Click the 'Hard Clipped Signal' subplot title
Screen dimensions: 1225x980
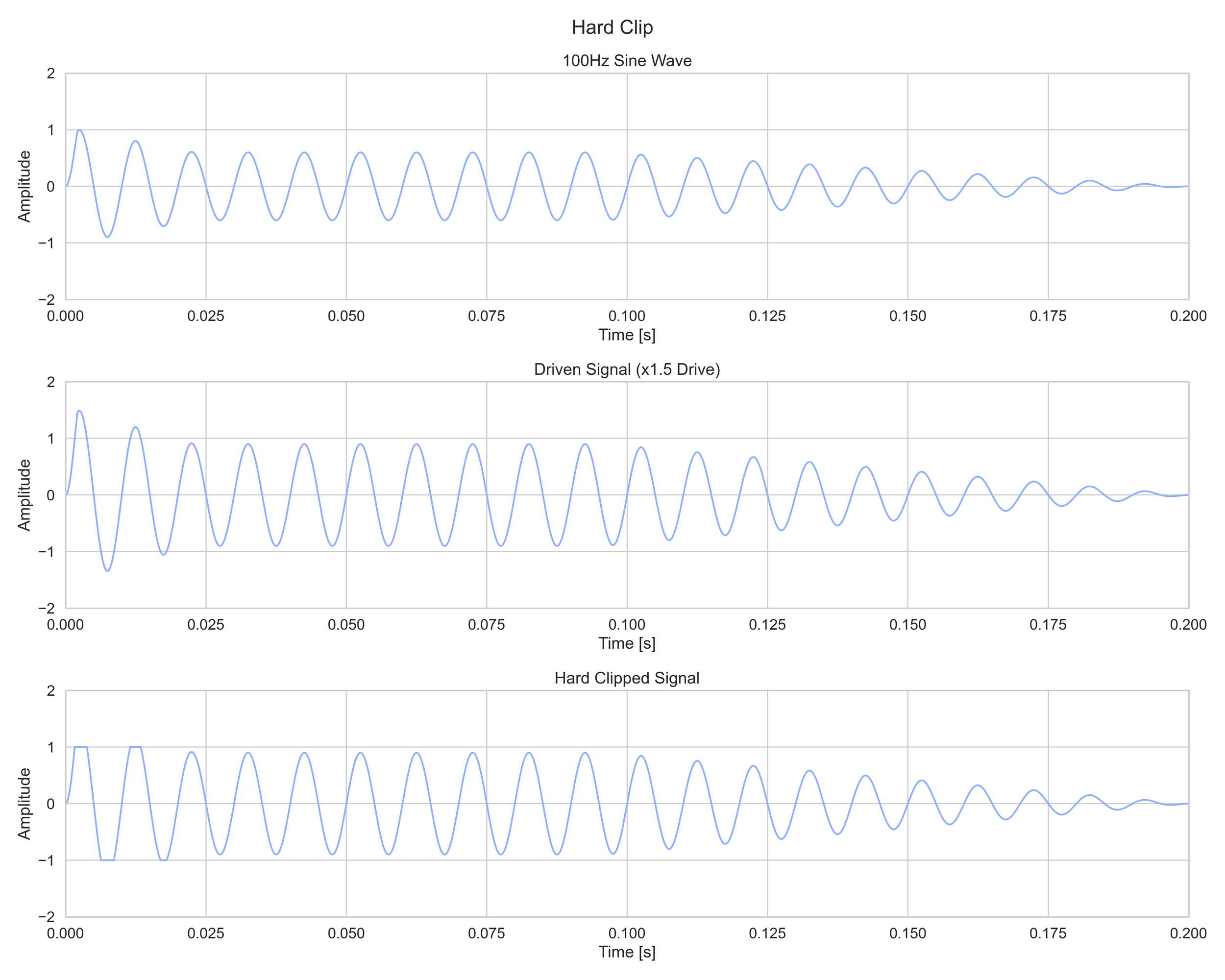627,678
